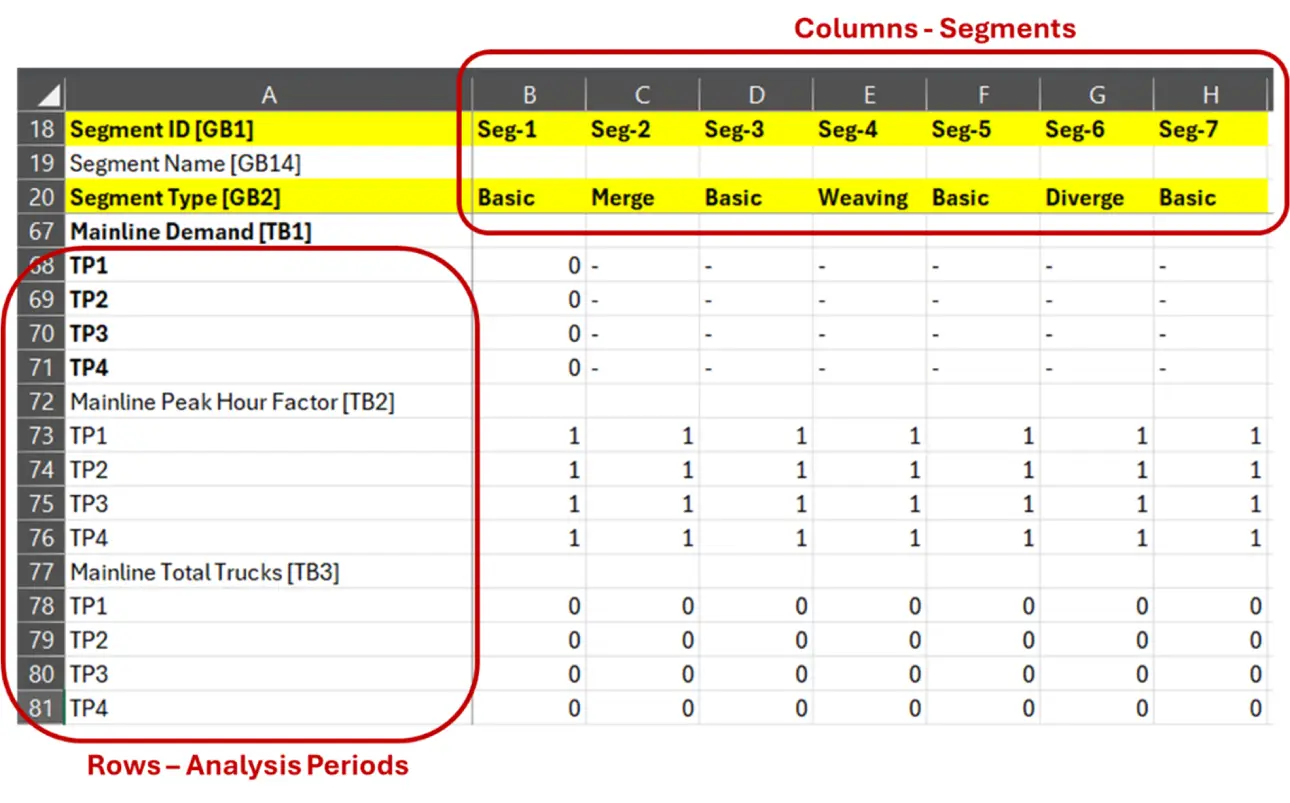Select the Diverge segment type cell

[x=1096, y=197]
